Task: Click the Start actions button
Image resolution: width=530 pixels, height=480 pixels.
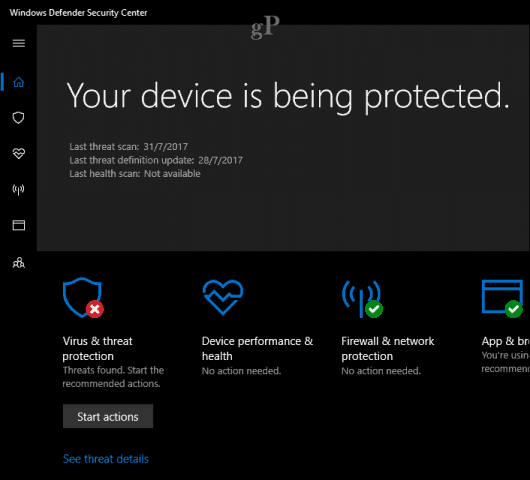Action: (x=108, y=416)
